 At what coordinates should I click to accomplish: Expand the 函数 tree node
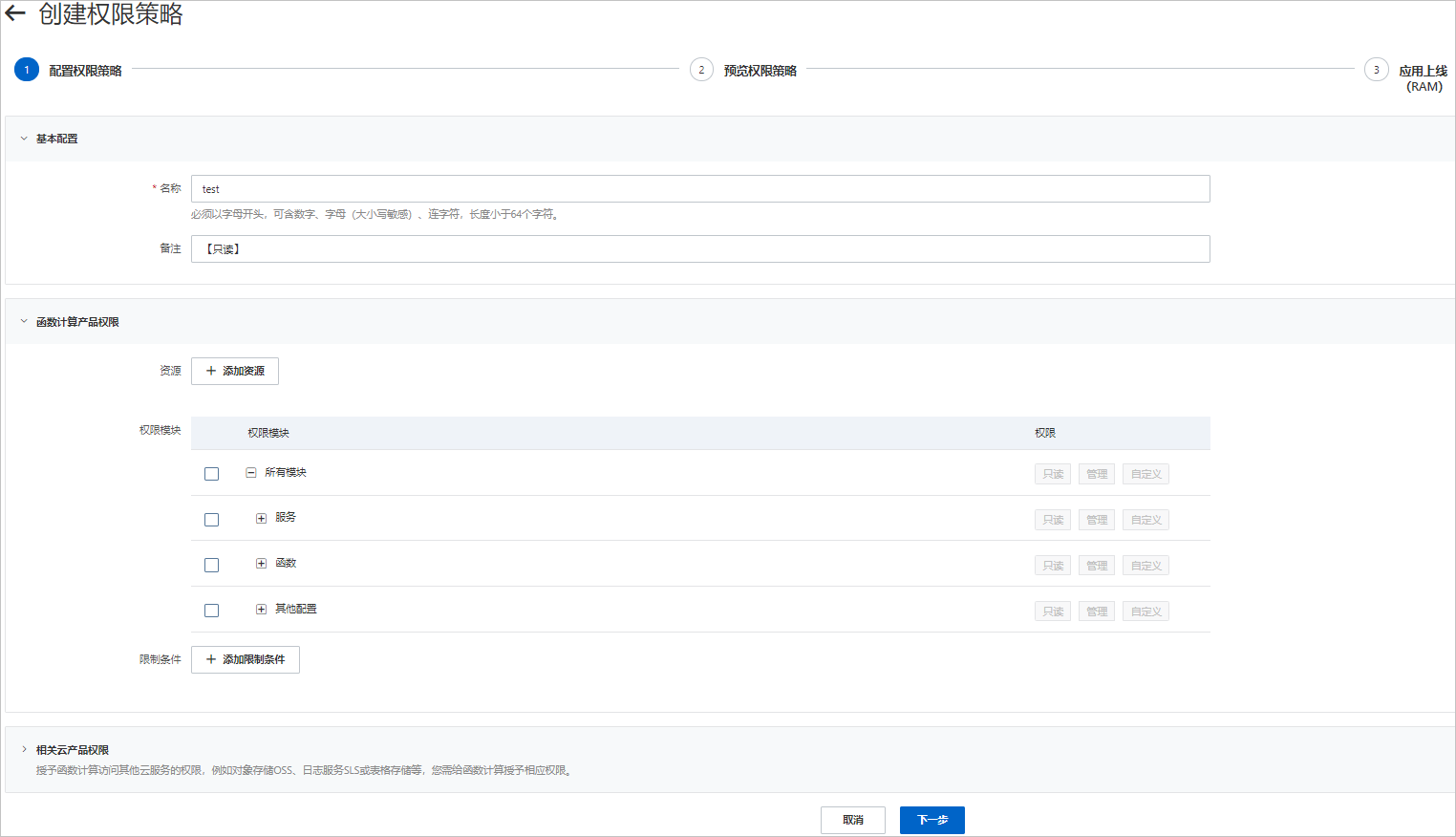tap(262, 563)
